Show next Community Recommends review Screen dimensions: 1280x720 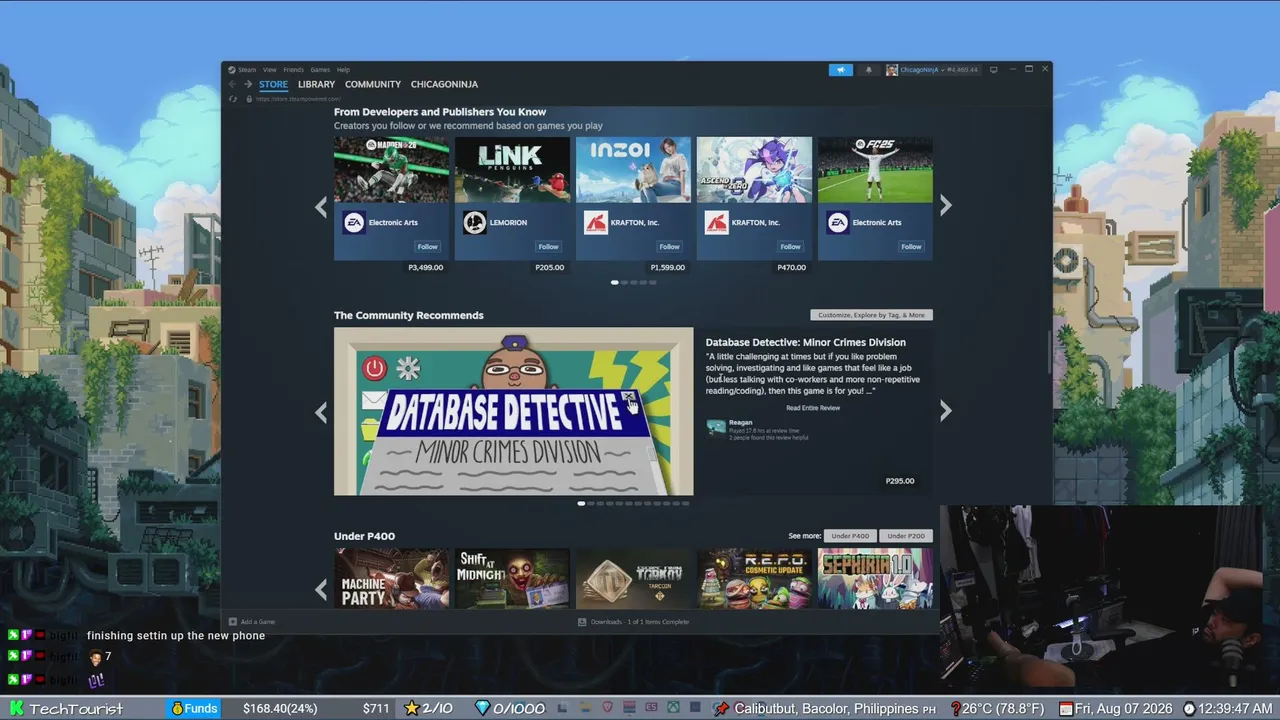pyautogui.click(x=946, y=411)
